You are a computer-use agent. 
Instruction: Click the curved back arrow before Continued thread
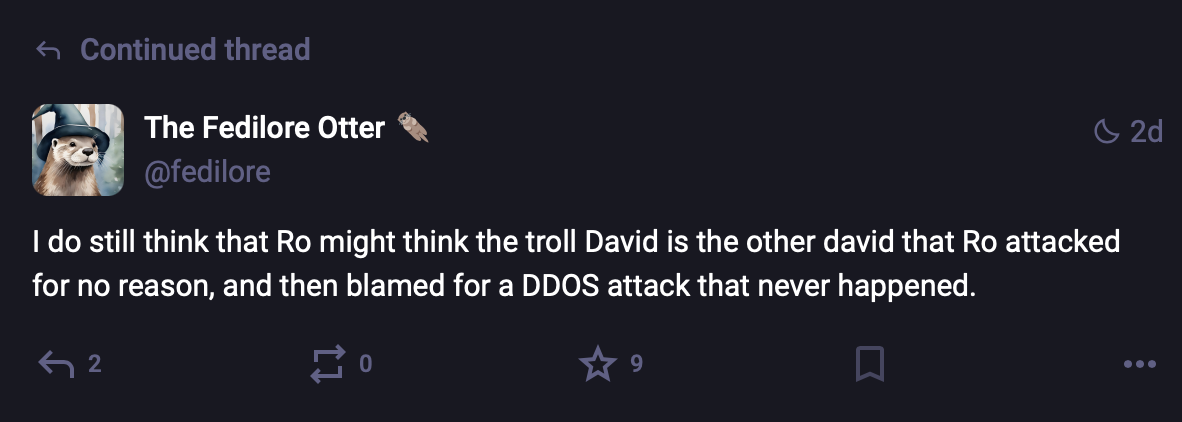[x=48, y=50]
